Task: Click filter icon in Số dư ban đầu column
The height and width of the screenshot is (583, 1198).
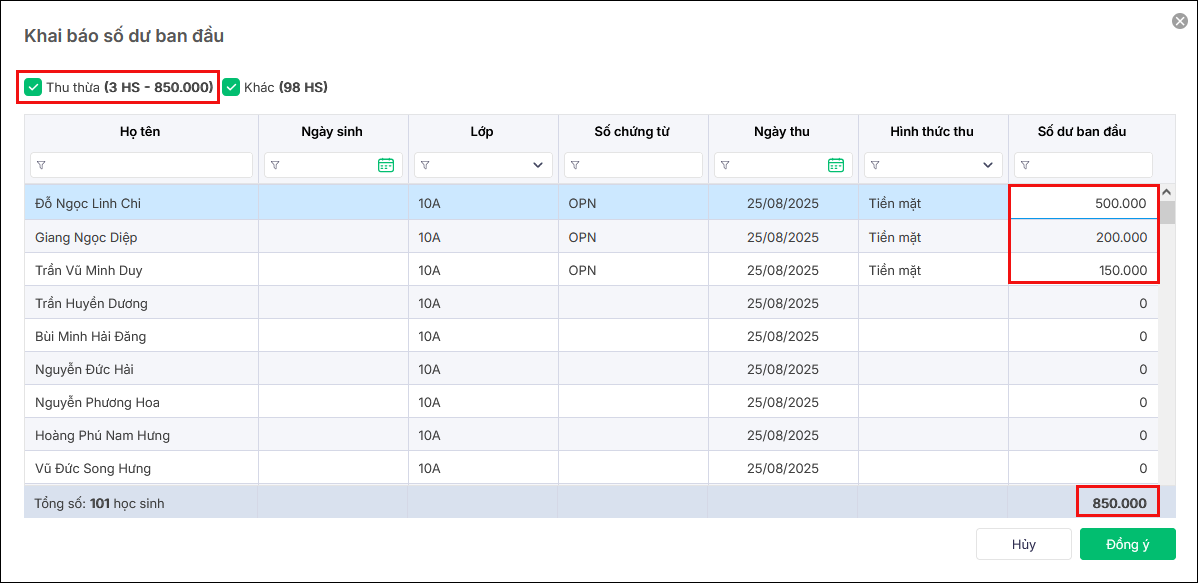Action: (x=1025, y=165)
